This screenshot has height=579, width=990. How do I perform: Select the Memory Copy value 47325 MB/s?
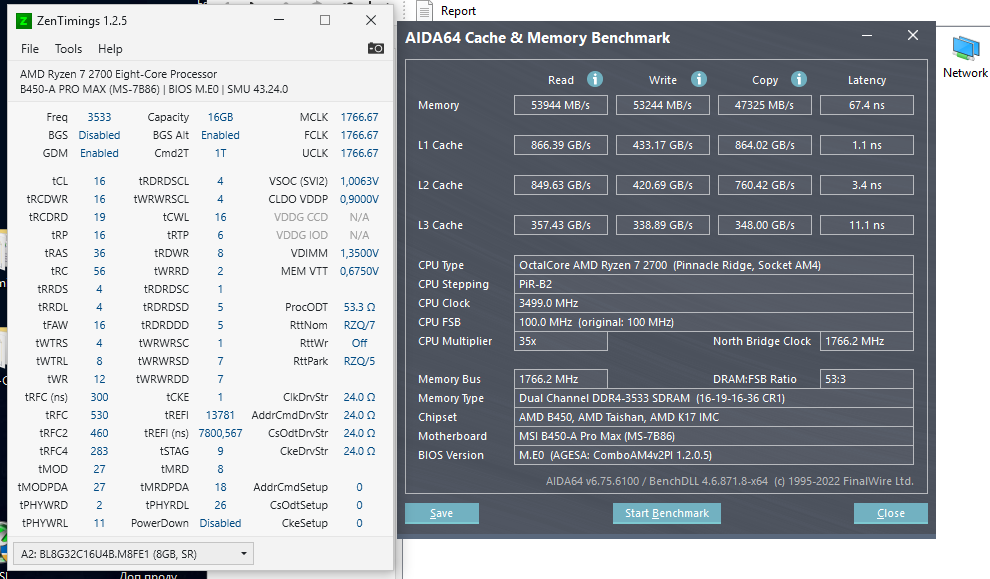tap(765, 105)
